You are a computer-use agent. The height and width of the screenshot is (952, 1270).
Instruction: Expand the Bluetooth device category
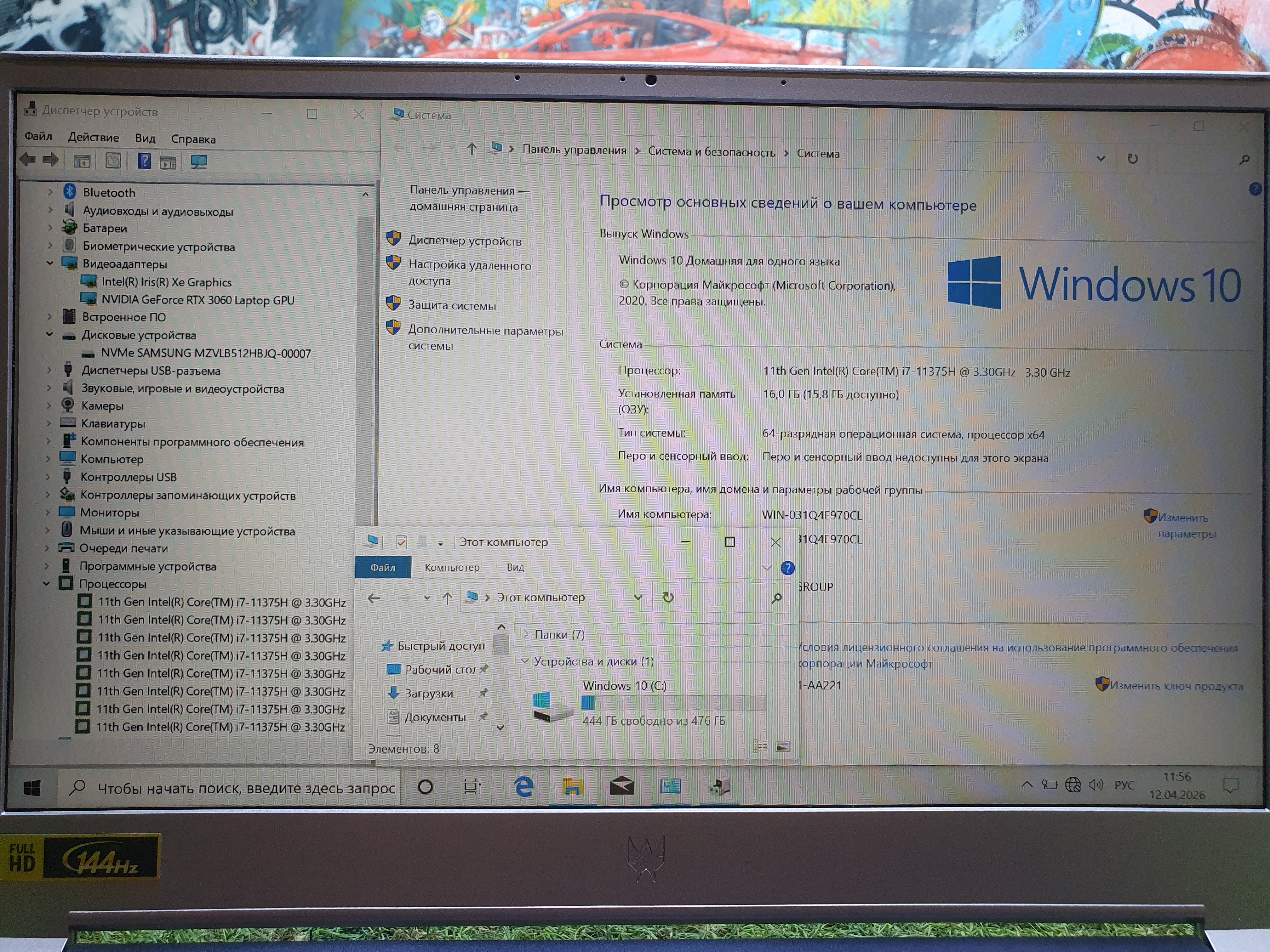pos(50,192)
